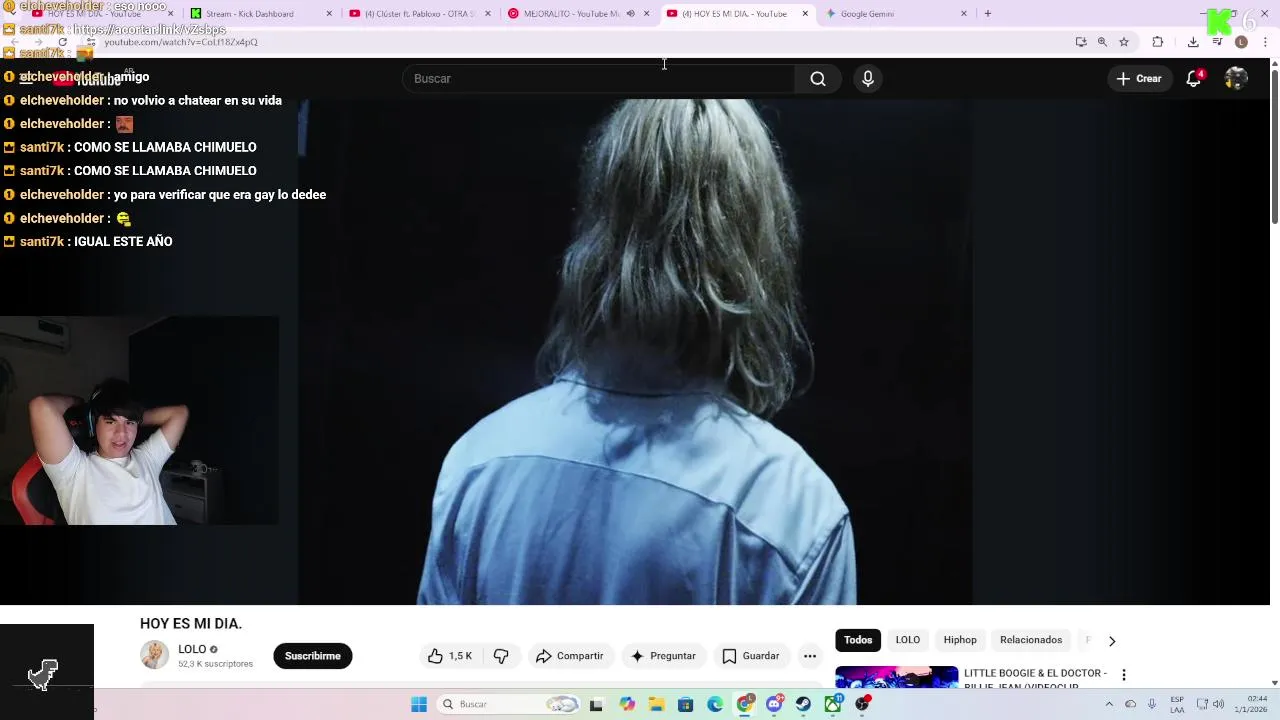Click the Crear button
1280x720 pixels.
pos(1139,79)
